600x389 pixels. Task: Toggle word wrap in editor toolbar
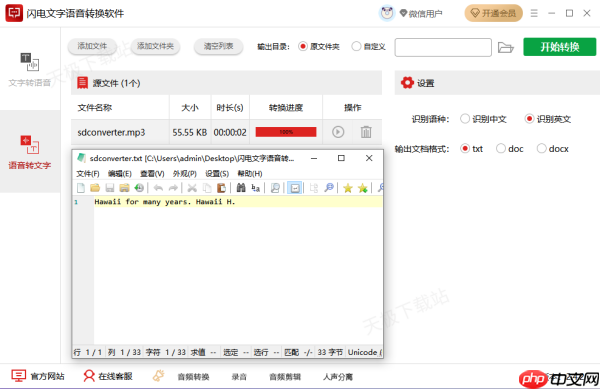(x=295, y=188)
